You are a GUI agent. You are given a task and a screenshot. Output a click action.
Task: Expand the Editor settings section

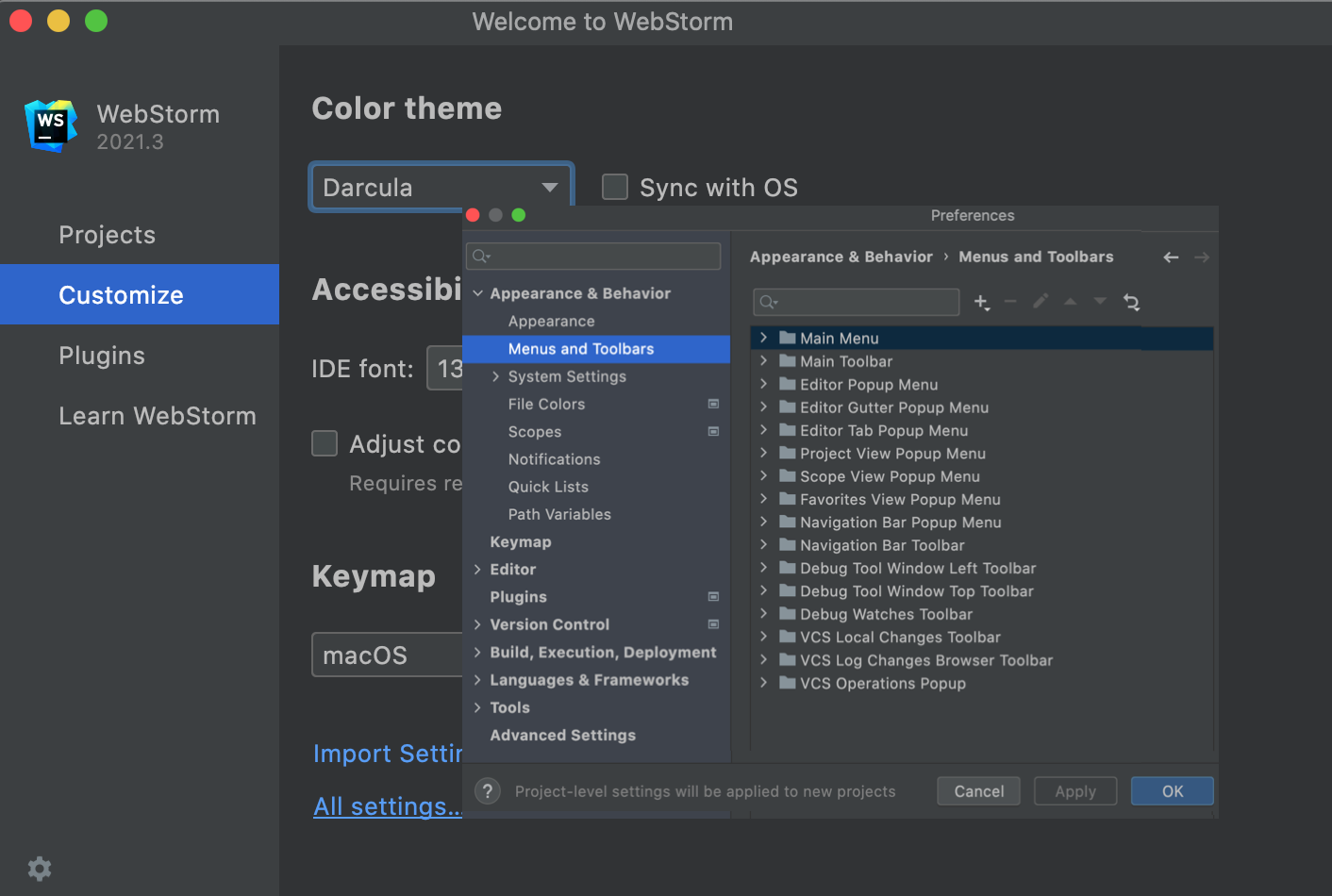[478, 569]
